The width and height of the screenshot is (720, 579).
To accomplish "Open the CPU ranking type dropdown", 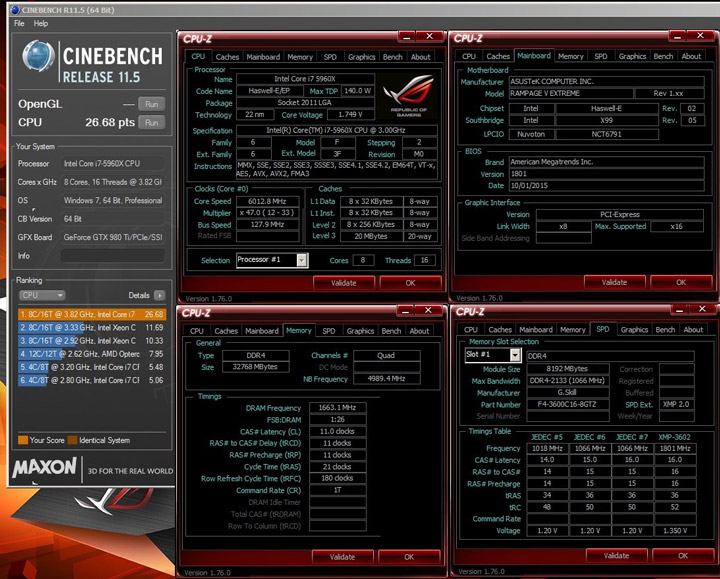I will point(42,295).
